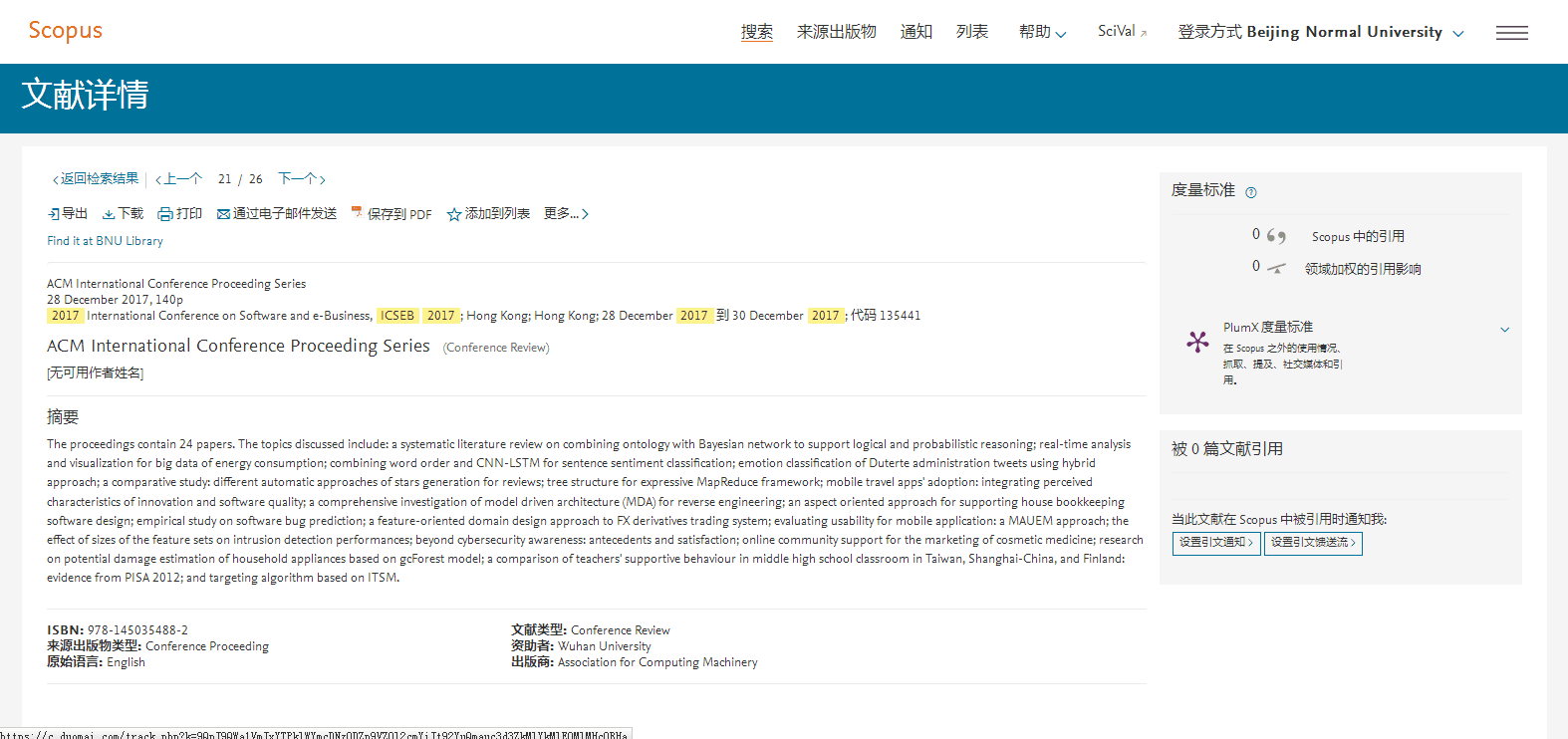Viewport: 1568px width, 739px height.
Task: Expand the 更多... options
Action: click(x=566, y=214)
